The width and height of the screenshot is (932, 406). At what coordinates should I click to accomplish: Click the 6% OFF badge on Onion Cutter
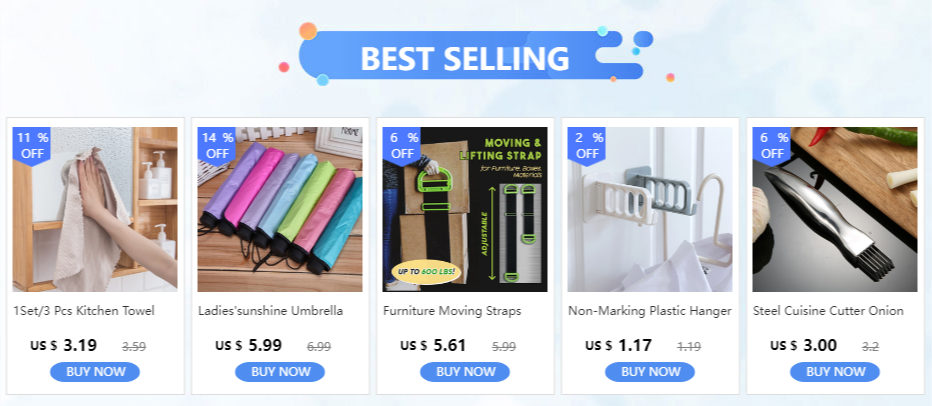[x=772, y=146]
